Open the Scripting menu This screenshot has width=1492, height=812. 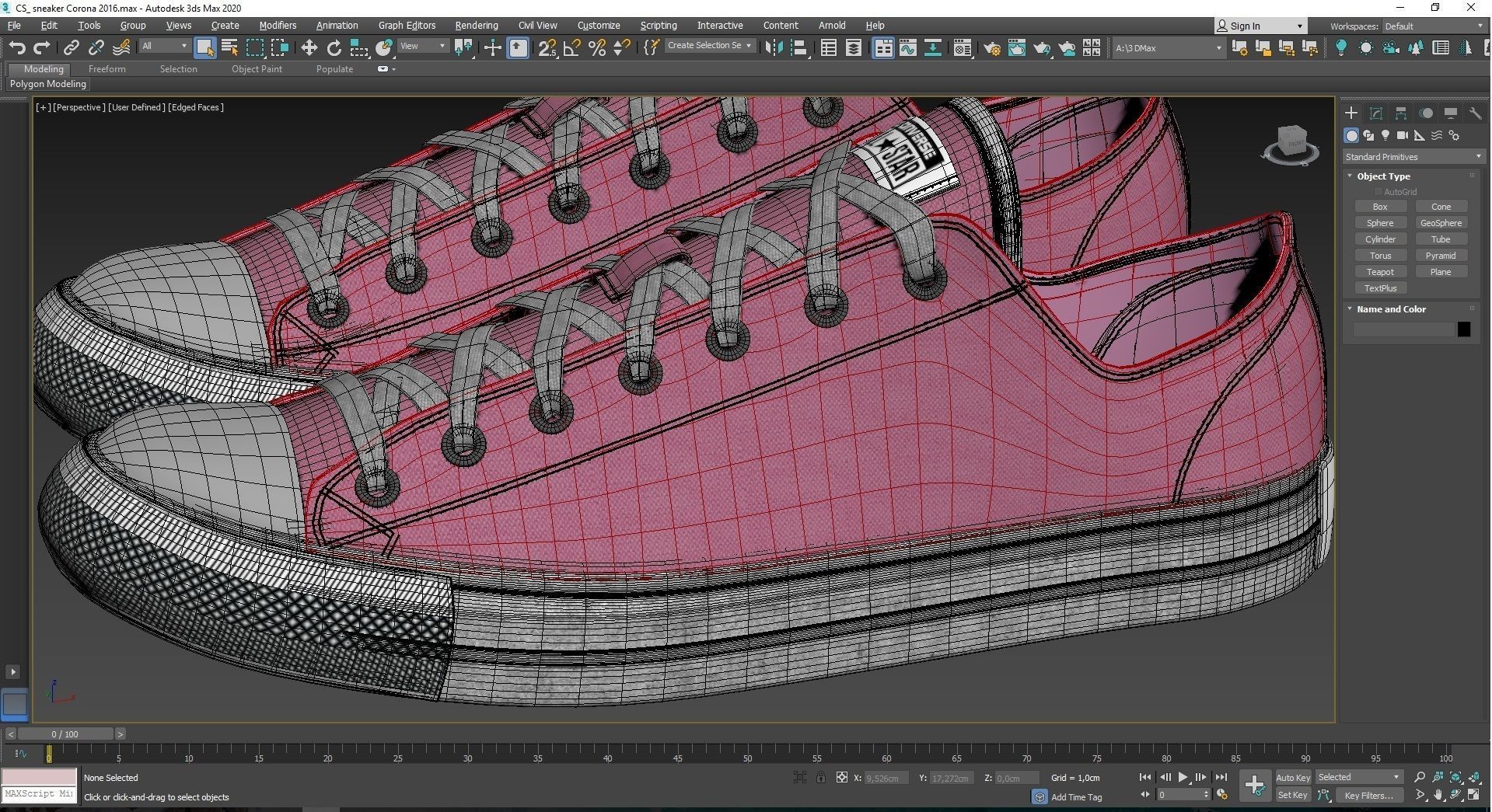[659, 26]
